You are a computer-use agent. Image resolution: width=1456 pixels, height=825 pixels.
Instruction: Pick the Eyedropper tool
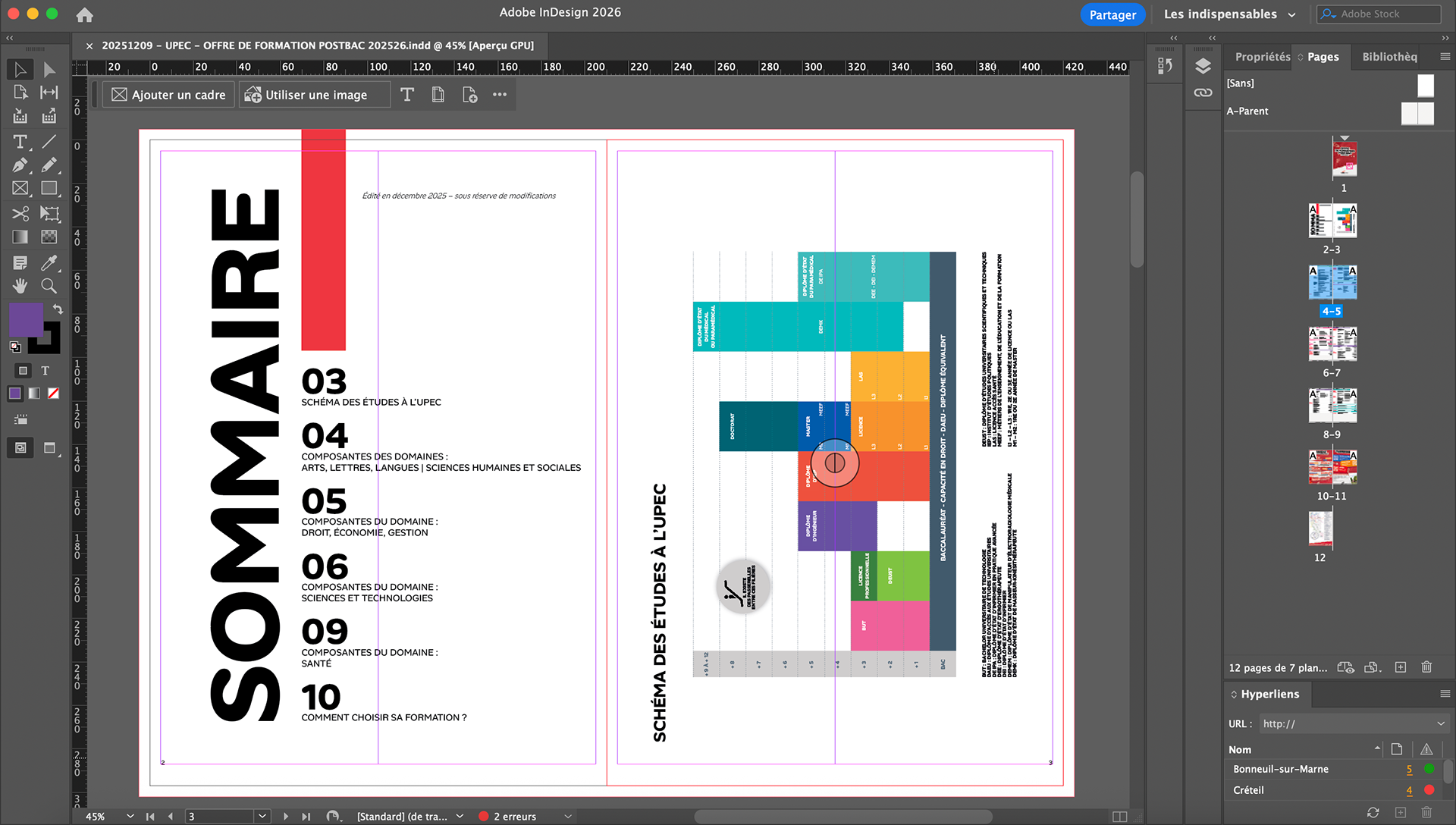point(49,262)
